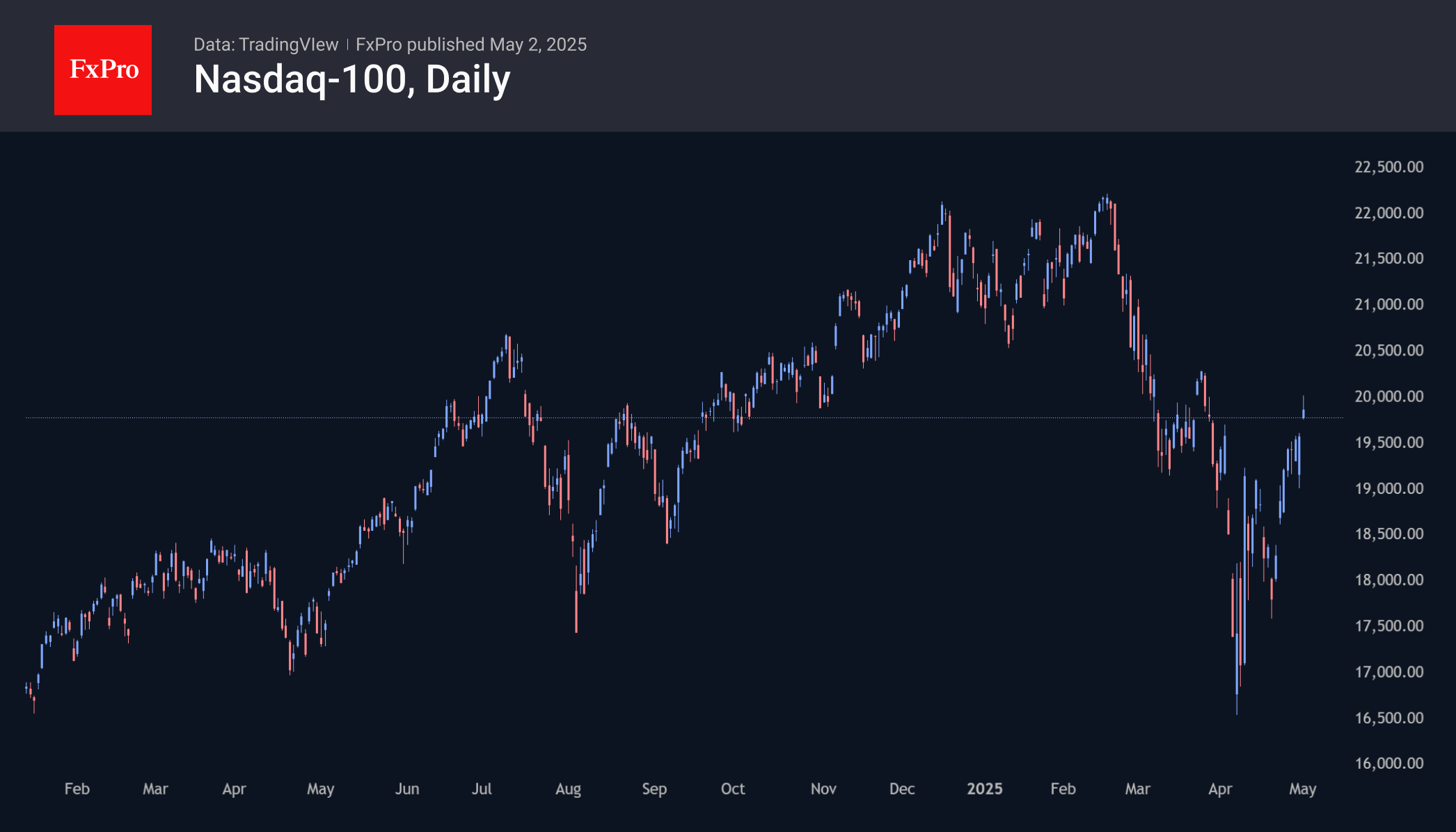Viewport: 1456px width, 832px height.
Task: Select the Jul label on the time axis
Action: (482, 789)
